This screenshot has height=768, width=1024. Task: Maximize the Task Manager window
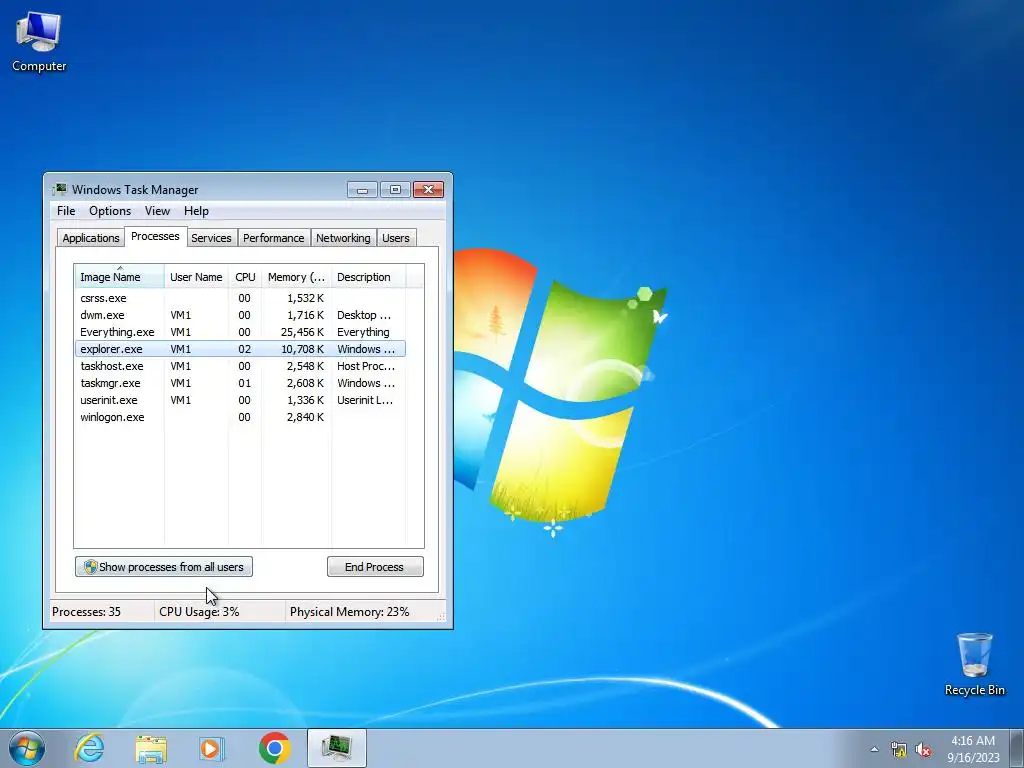pyautogui.click(x=395, y=189)
